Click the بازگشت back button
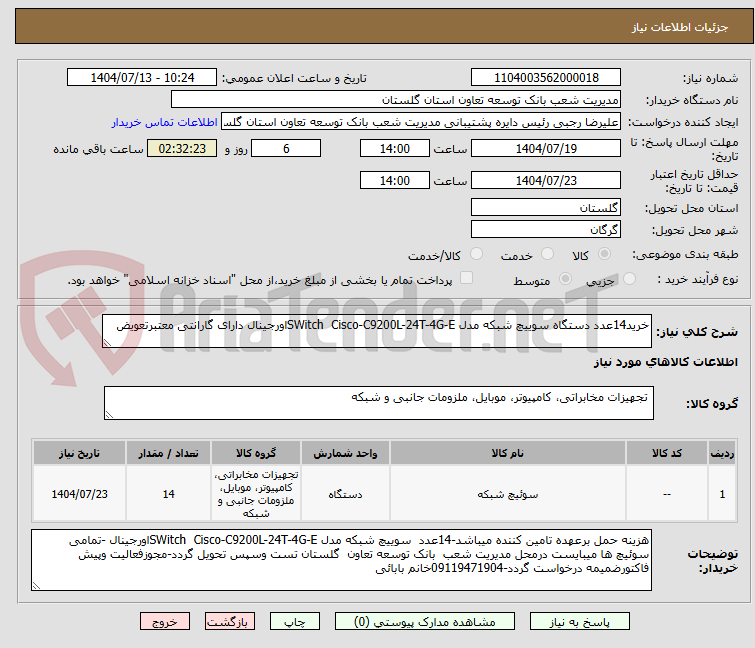The height and width of the screenshot is (648, 755). (230, 622)
